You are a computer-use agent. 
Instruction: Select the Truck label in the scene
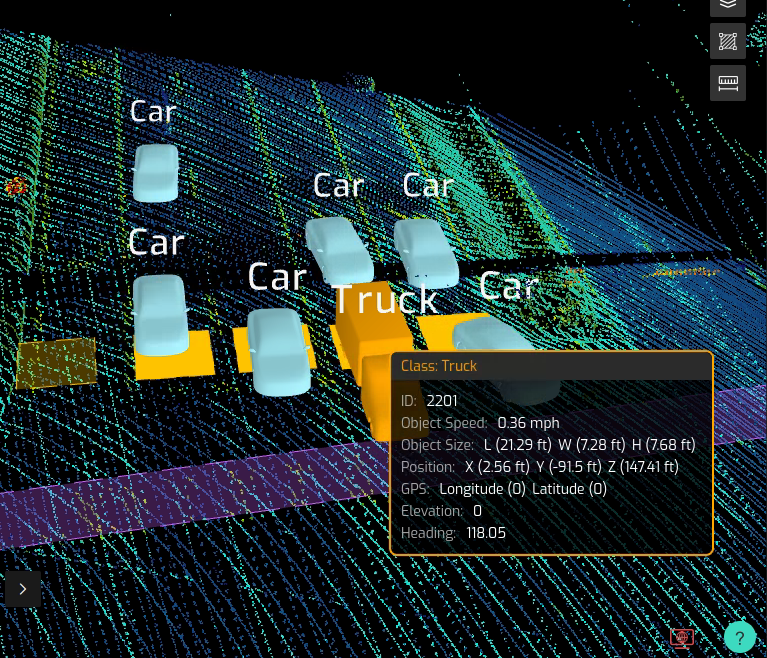click(385, 299)
